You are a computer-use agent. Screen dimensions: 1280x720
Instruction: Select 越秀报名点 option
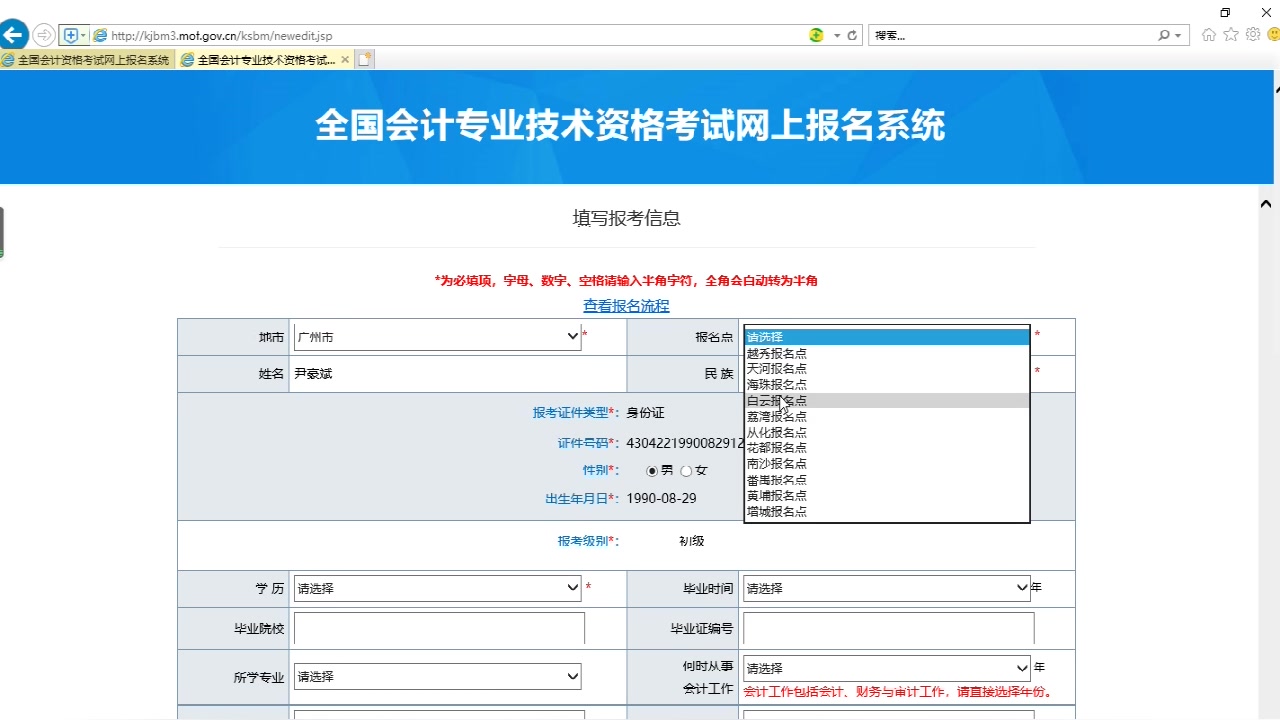pyautogui.click(x=887, y=353)
